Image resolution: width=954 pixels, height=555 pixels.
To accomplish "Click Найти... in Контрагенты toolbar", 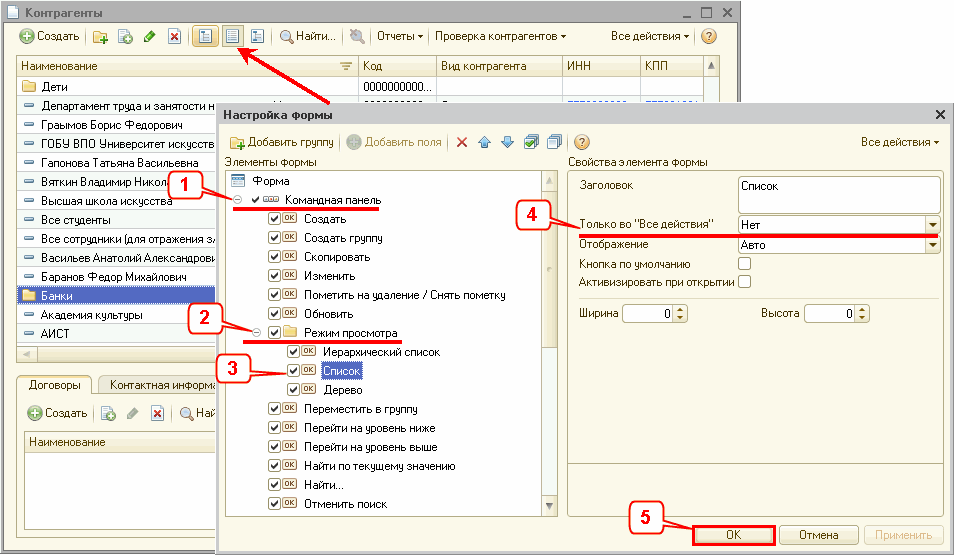I will (x=308, y=37).
